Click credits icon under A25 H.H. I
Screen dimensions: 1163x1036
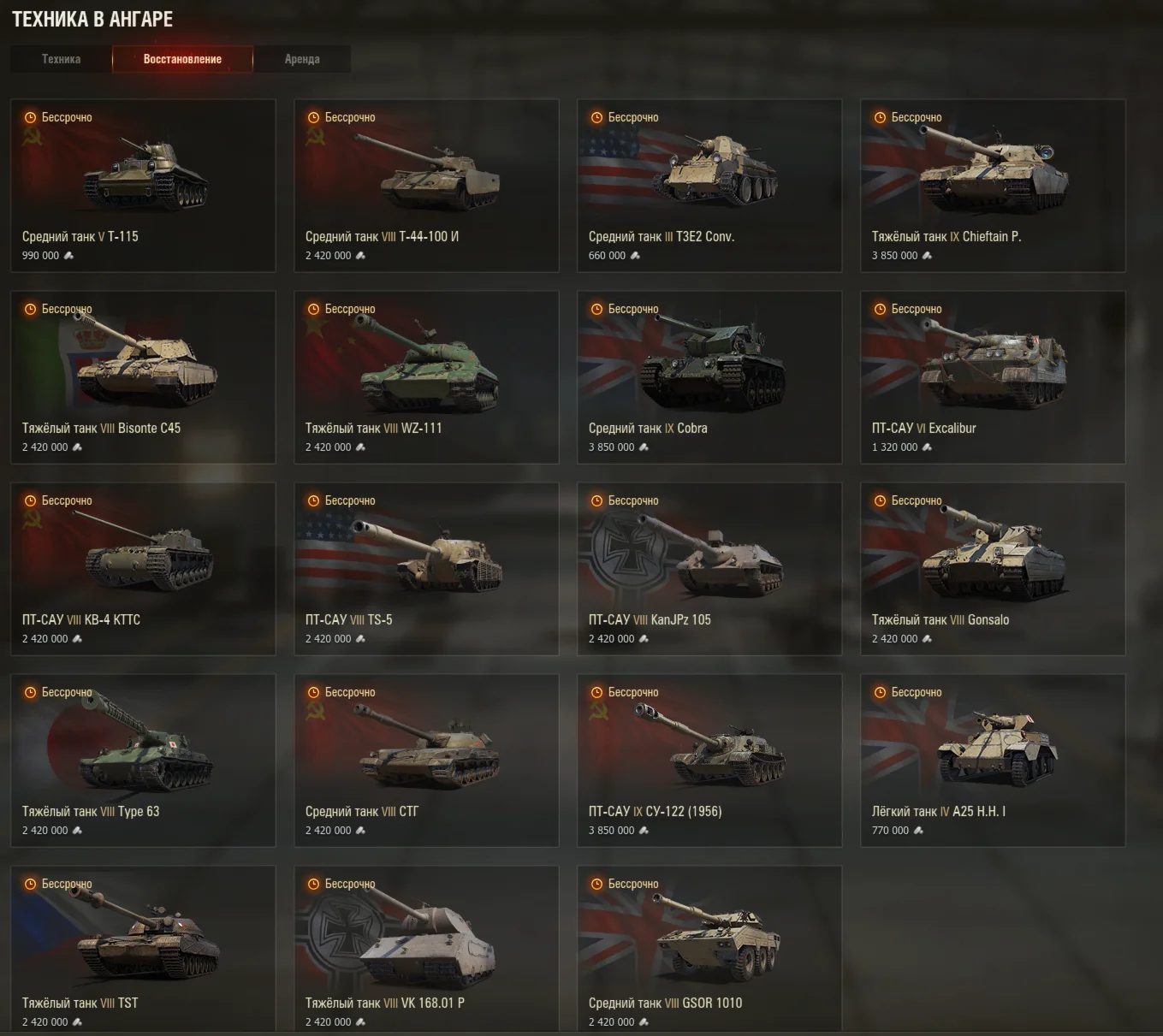pos(918,831)
